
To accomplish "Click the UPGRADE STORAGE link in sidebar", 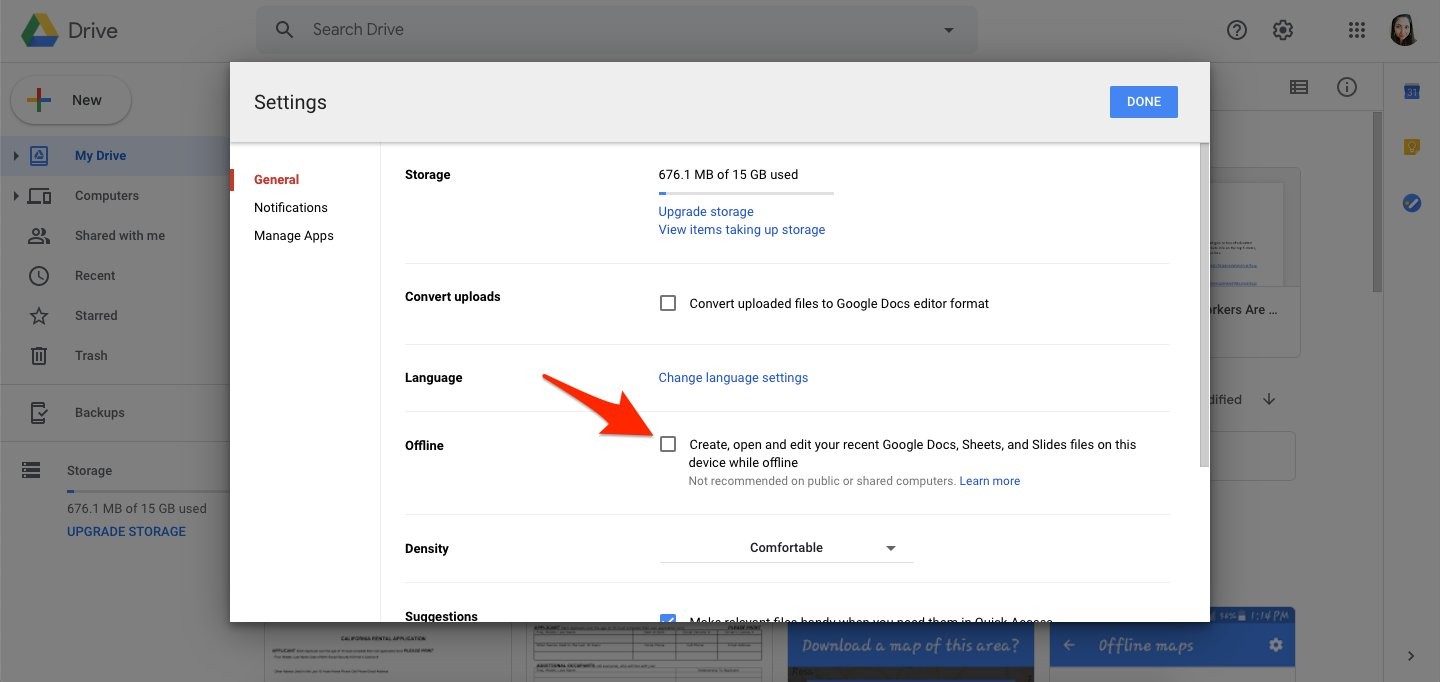I will (126, 532).
